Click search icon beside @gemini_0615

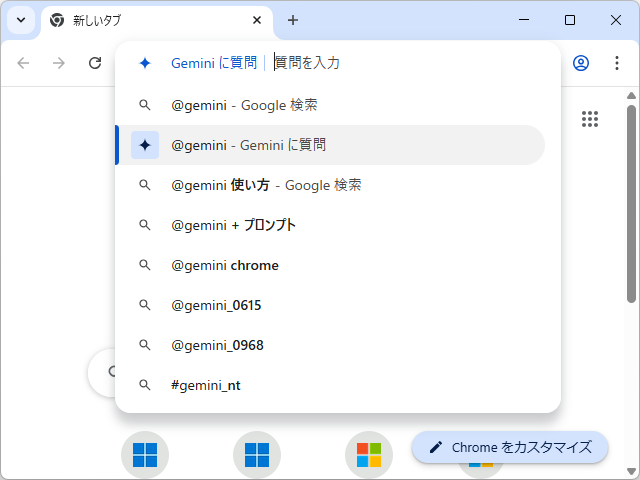point(145,305)
